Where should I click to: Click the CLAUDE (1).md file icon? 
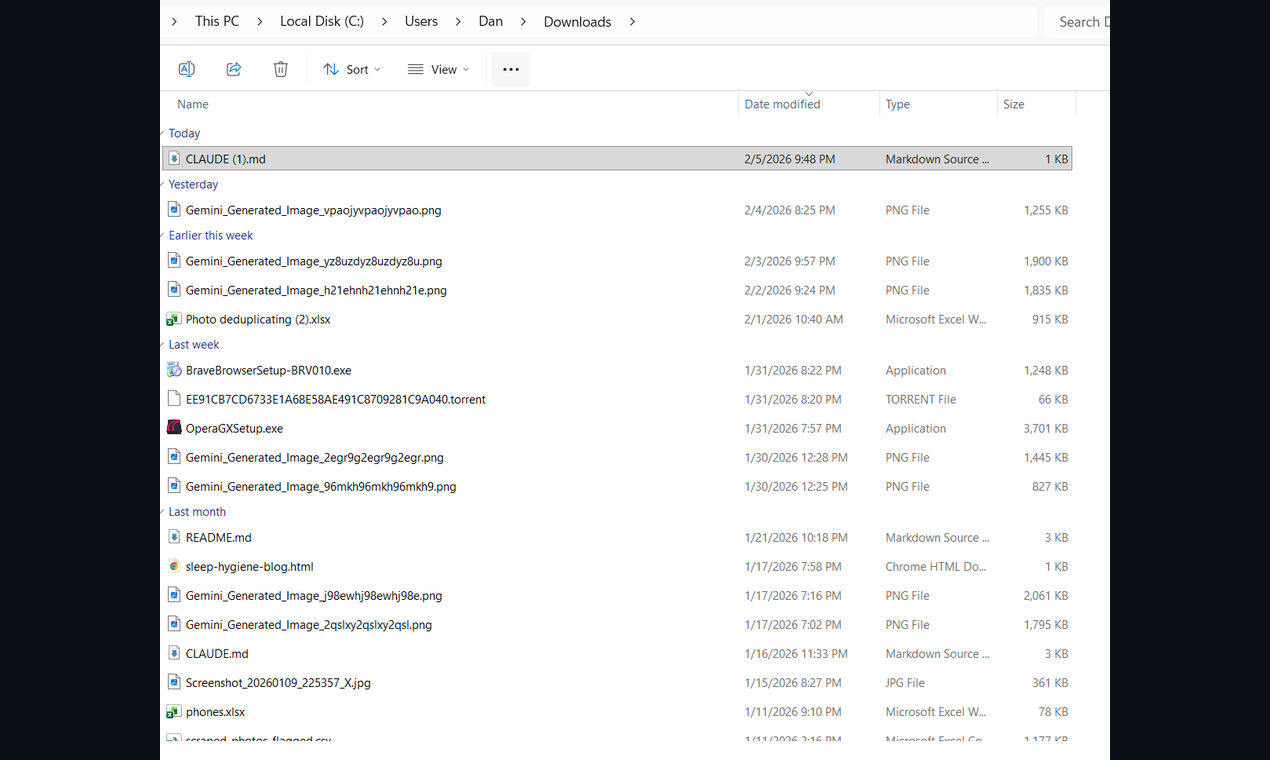point(174,159)
